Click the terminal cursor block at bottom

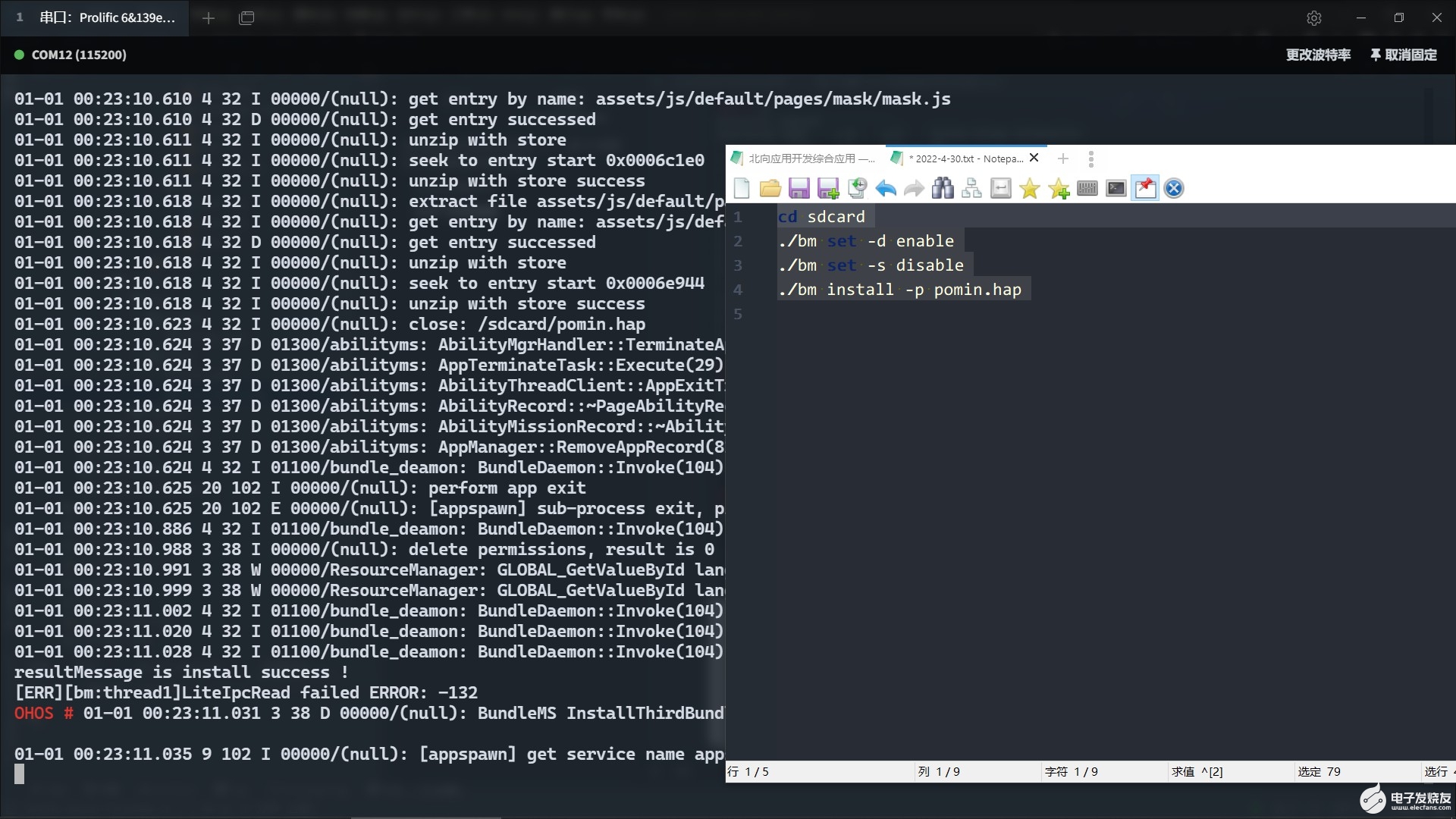19,774
